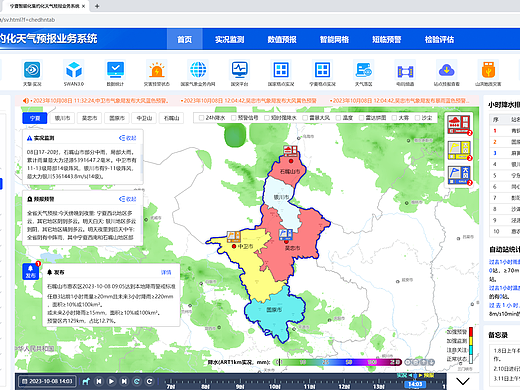
Task: Click the play button on the timeline
Action: [111, 381]
